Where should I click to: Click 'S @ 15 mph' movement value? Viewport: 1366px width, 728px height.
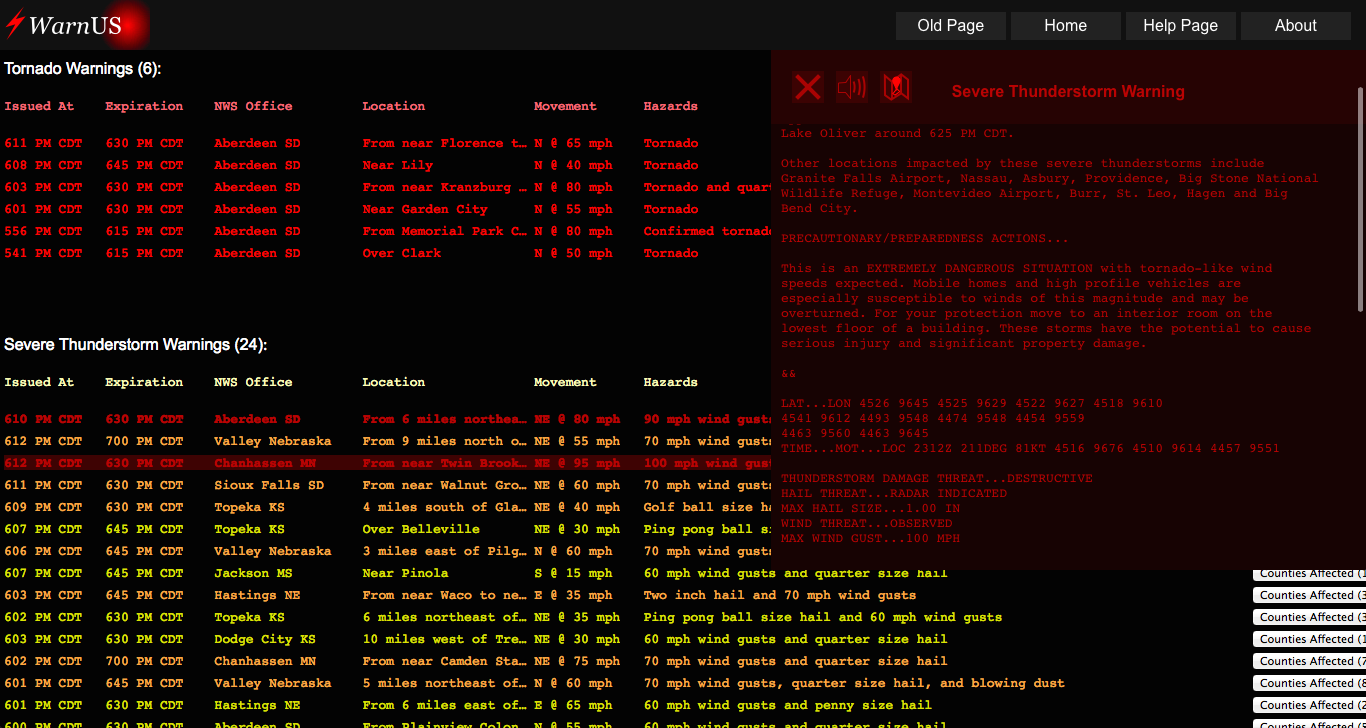(573, 573)
